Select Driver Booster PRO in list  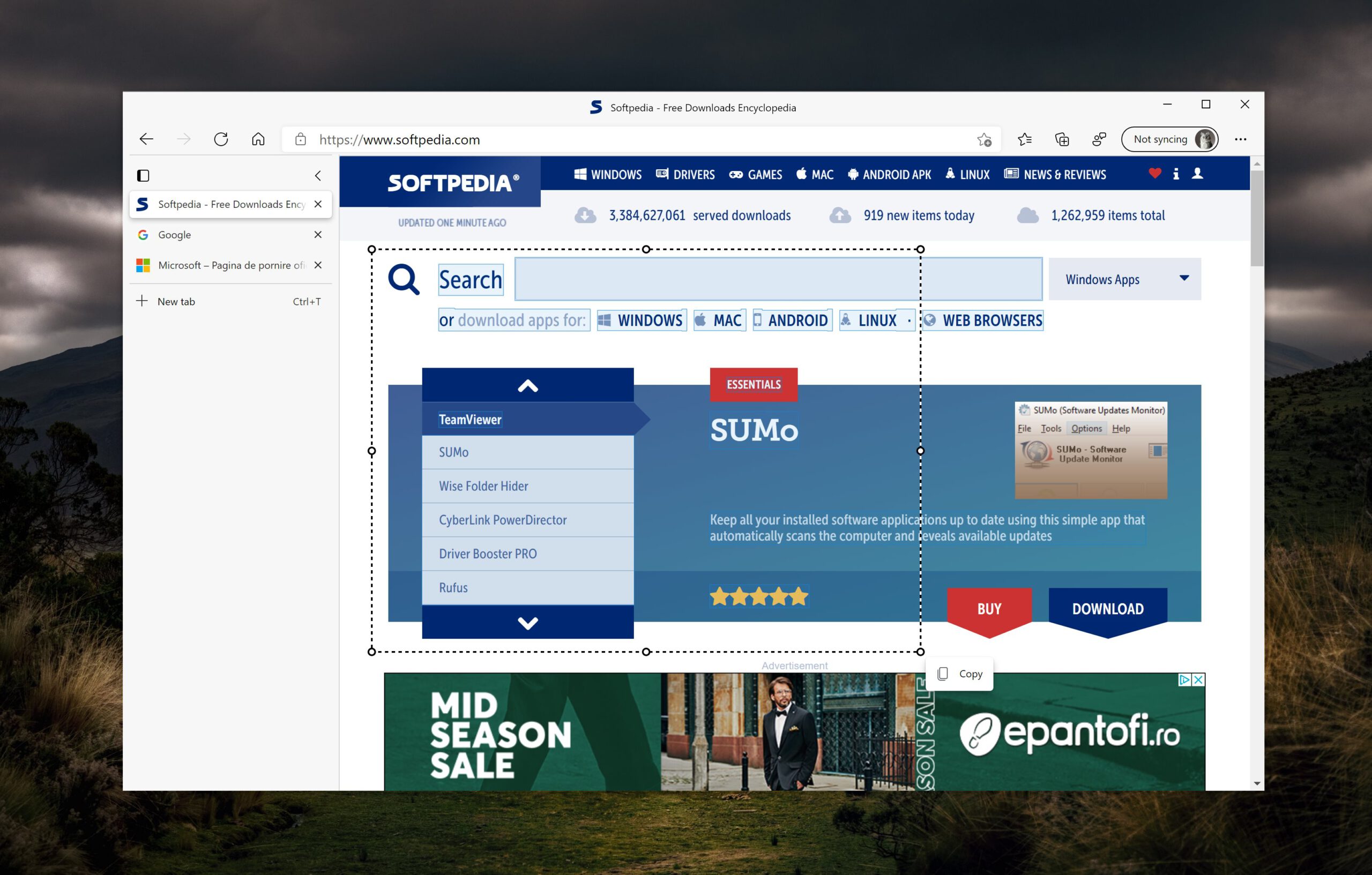coord(527,554)
